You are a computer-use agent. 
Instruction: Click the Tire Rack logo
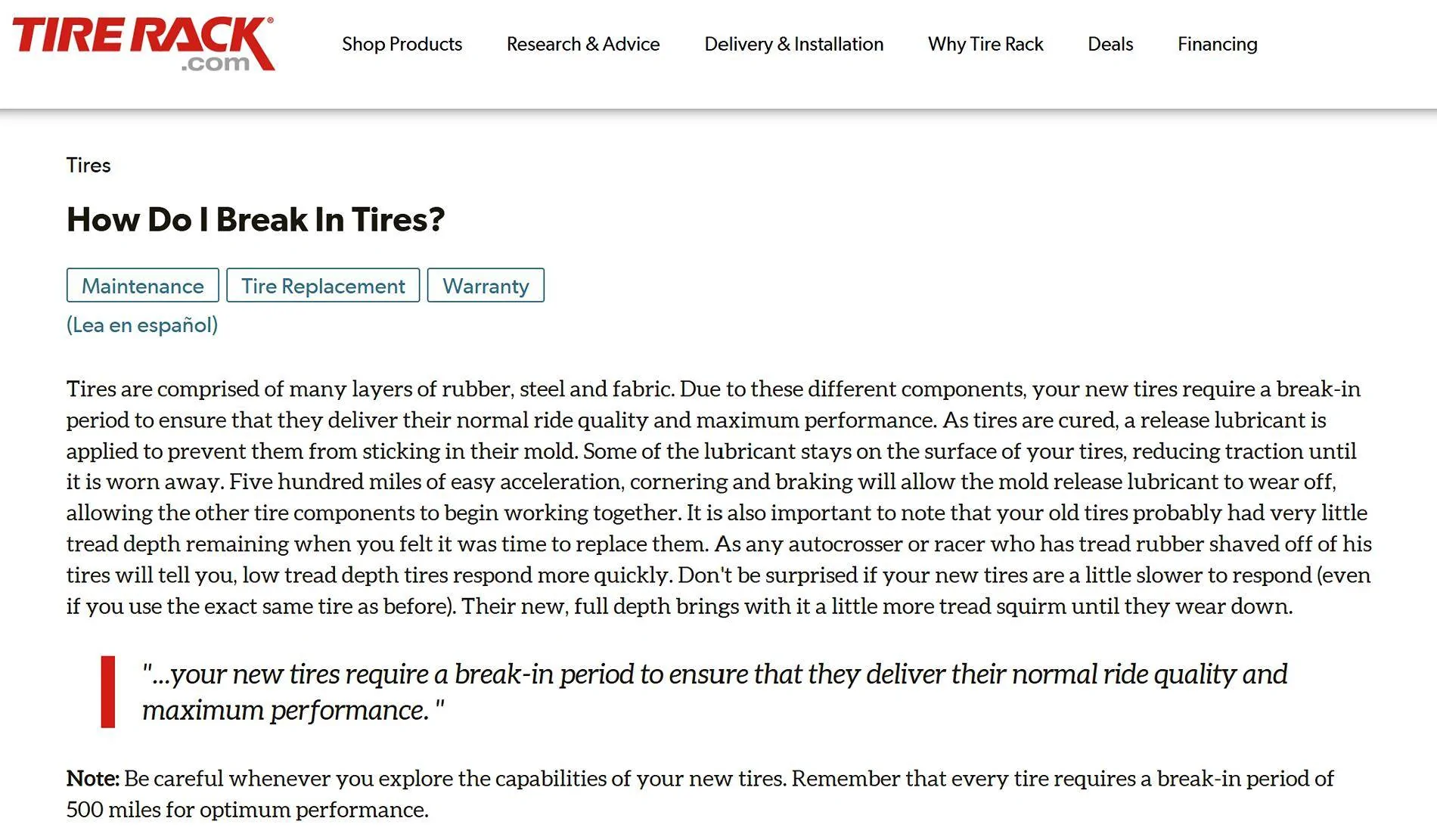pyautogui.click(x=143, y=45)
